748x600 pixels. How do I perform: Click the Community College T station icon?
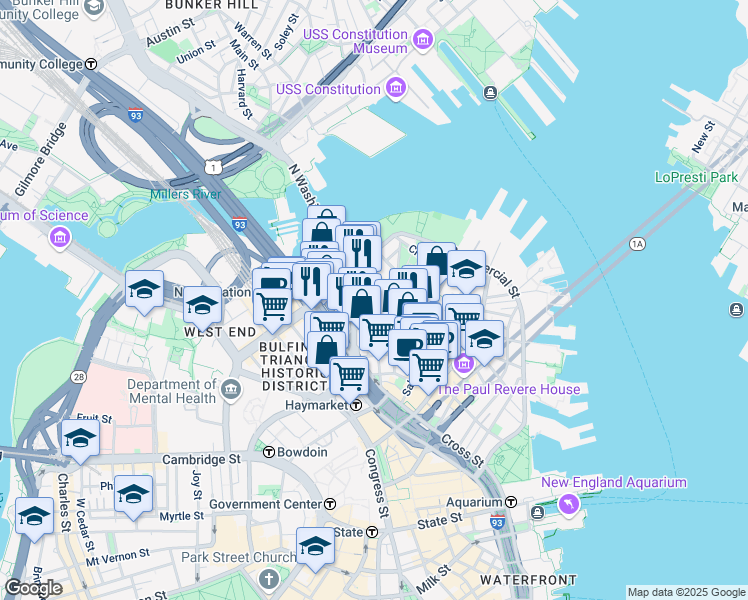coord(91,64)
